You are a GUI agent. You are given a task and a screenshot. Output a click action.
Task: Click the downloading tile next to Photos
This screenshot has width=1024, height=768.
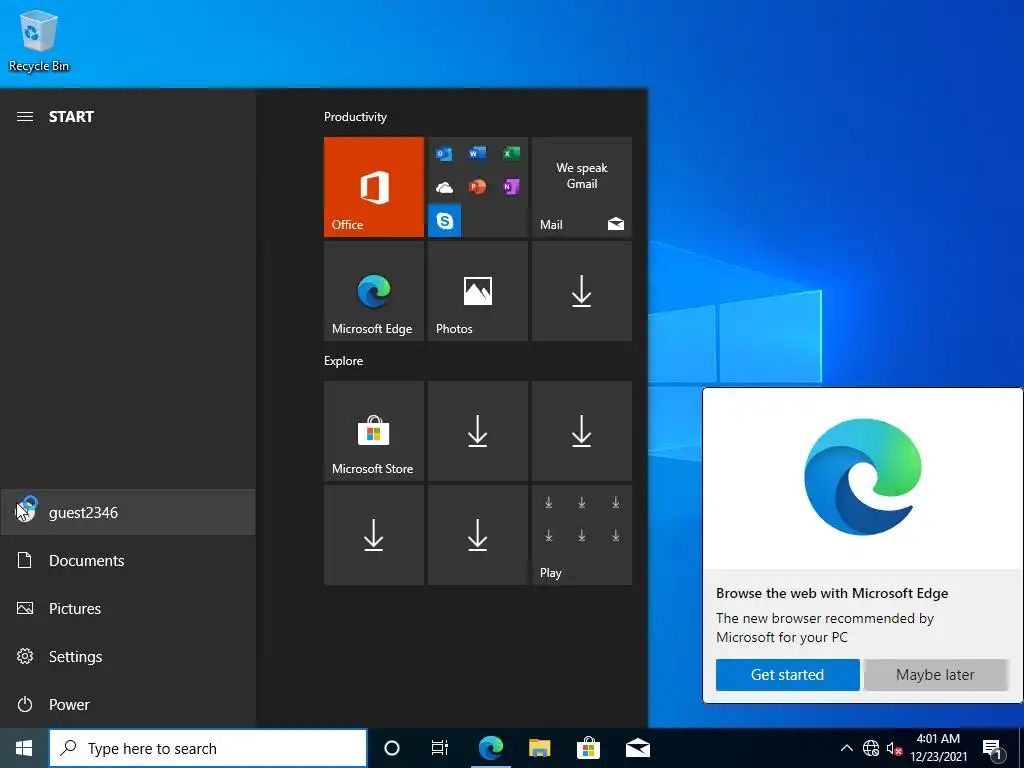point(582,291)
